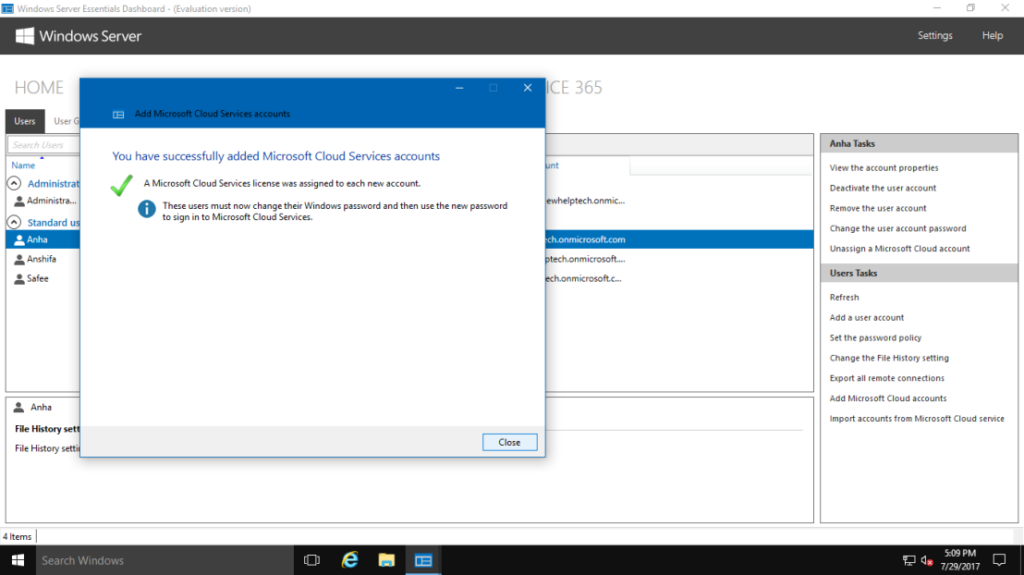The image size is (1024, 575).
Task: Close the dialog with the X button
Action: point(528,88)
